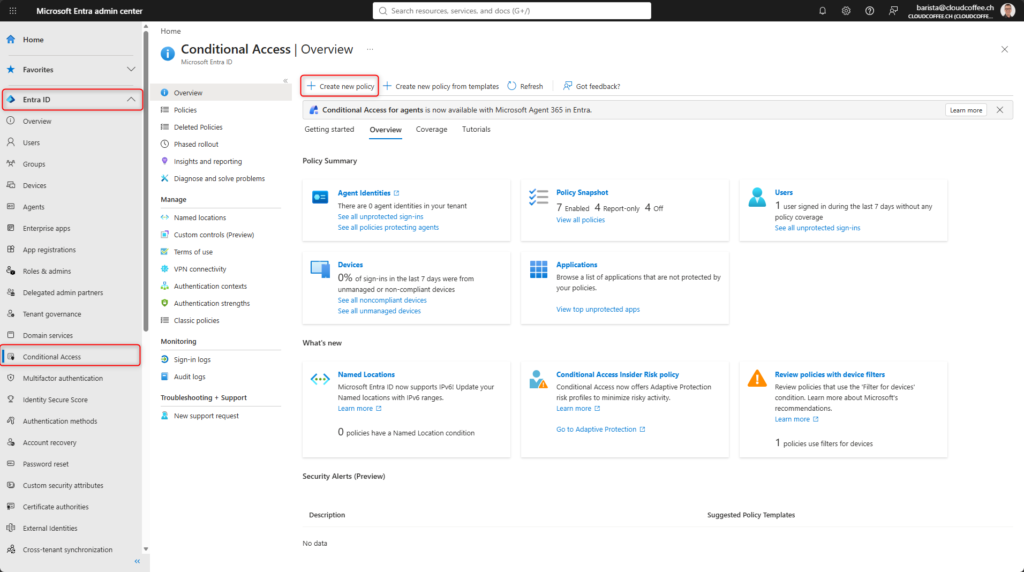This screenshot has height=572, width=1024.
Task: Click the Password reset icon
Action: pos(11,464)
